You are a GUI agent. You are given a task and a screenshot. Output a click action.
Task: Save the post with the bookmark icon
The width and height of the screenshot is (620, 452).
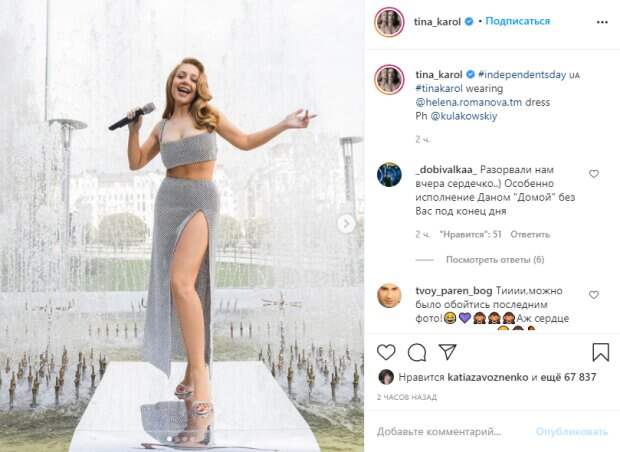coord(600,352)
